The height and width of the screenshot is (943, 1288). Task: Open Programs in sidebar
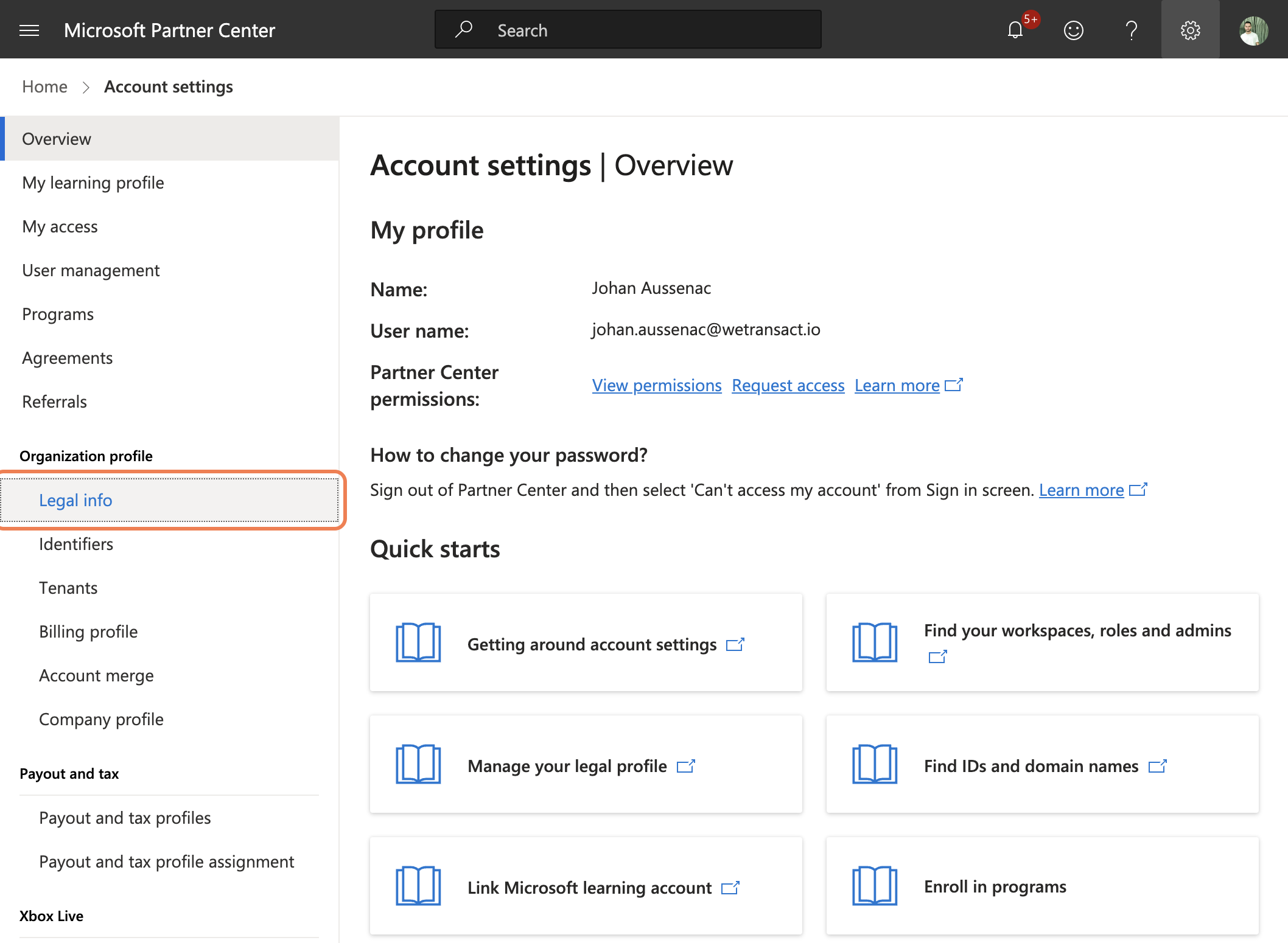click(170, 314)
